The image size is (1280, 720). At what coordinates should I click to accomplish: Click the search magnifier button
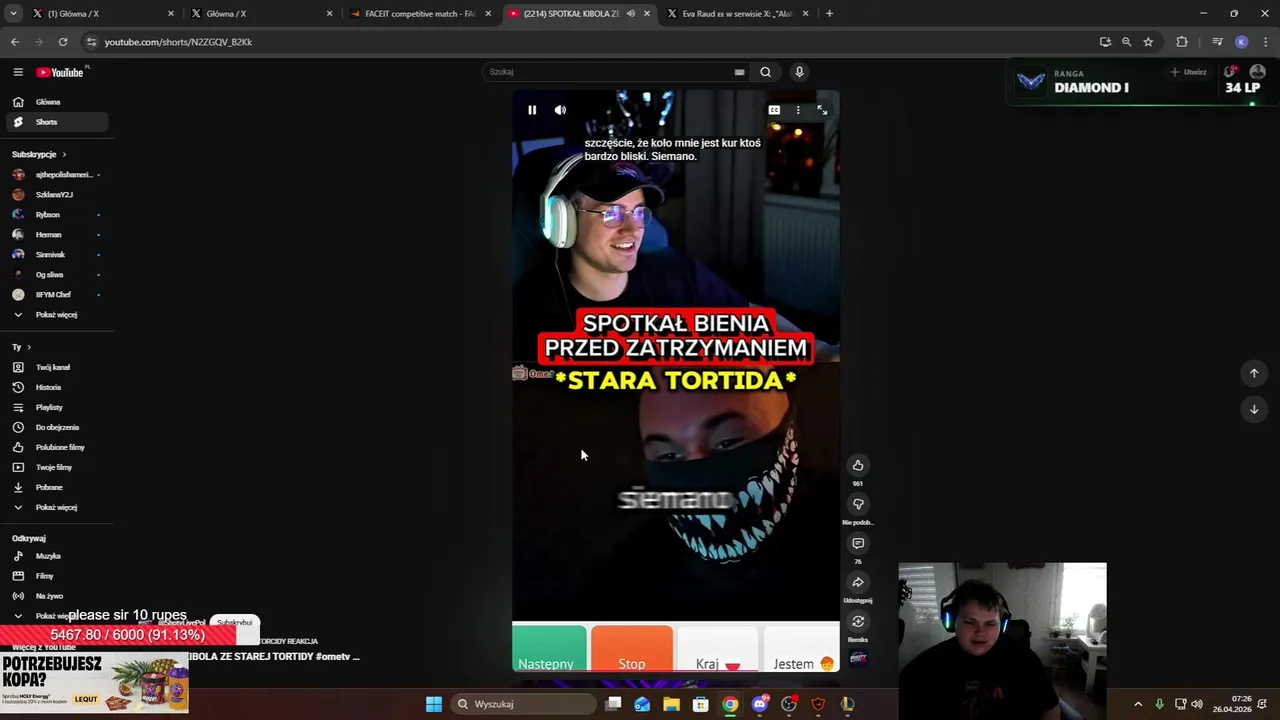click(765, 72)
